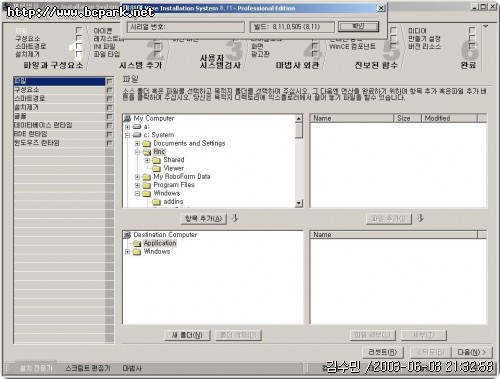
Task: Click the addins folder icon
Action: [x=157, y=202]
